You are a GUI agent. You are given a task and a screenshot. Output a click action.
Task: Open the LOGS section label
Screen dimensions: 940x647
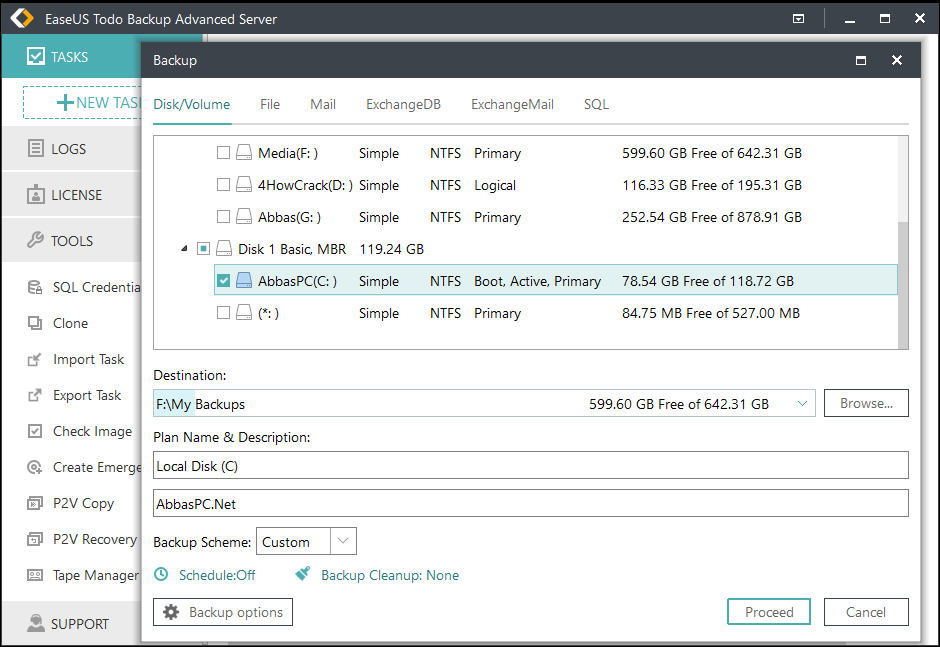click(x=68, y=149)
